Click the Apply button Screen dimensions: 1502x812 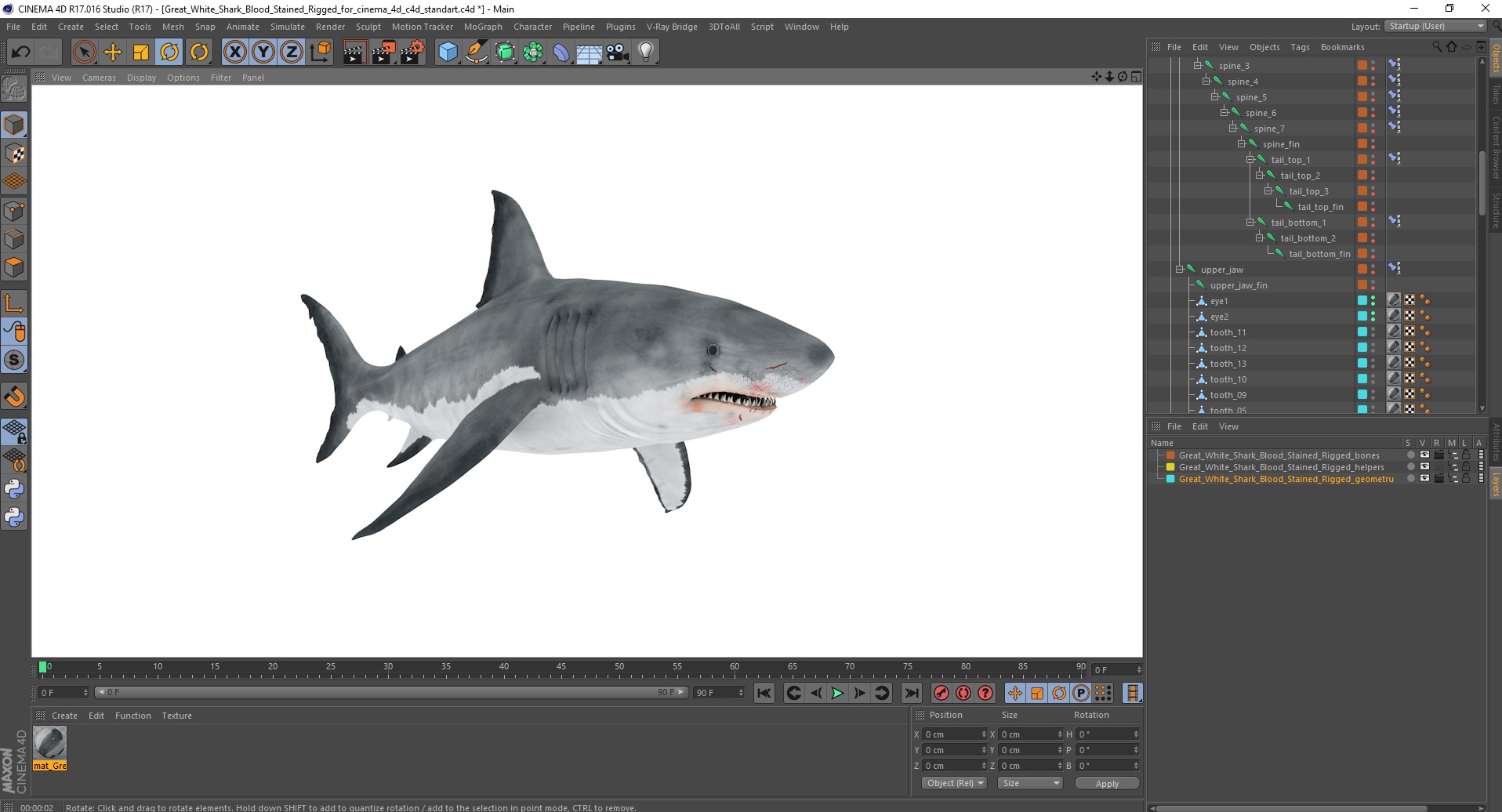pyautogui.click(x=1107, y=784)
